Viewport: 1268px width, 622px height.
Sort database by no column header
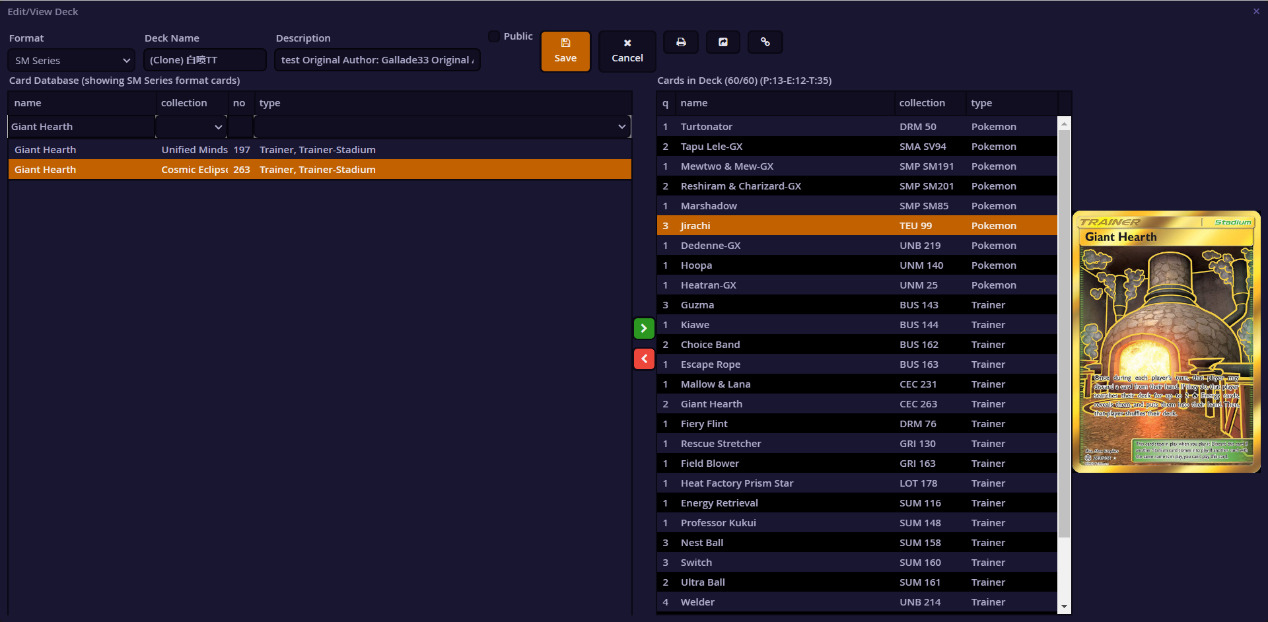(x=241, y=103)
